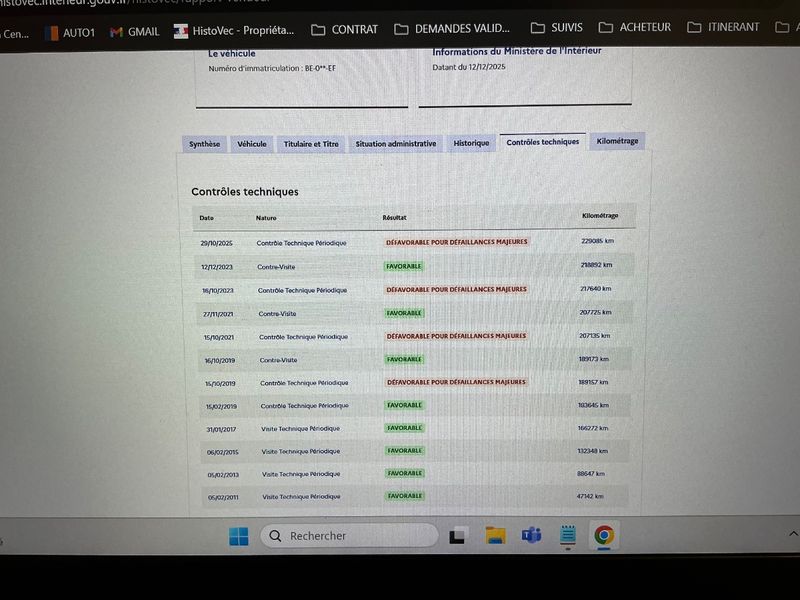Open File Explorer from the taskbar
This screenshot has height=600, width=800.
(495, 535)
